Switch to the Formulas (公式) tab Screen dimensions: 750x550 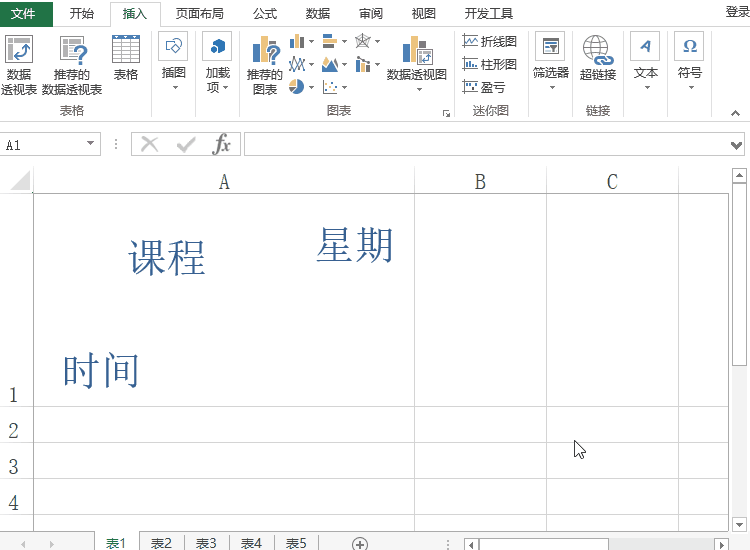point(265,13)
